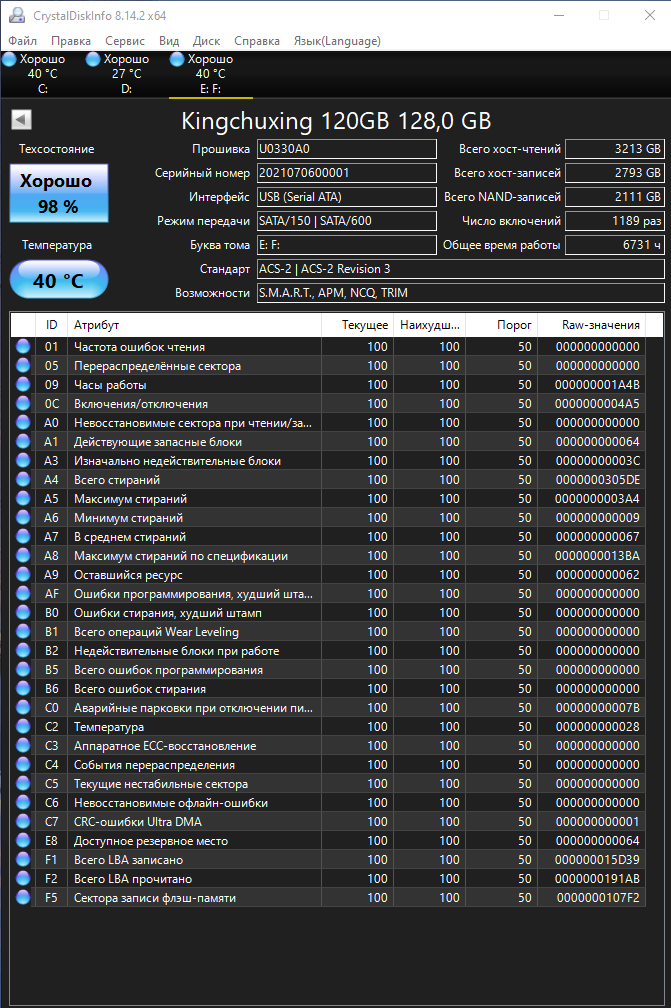Click status orb for Включения/отключения row
This screenshot has width=671, height=1008.
(23, 404)
